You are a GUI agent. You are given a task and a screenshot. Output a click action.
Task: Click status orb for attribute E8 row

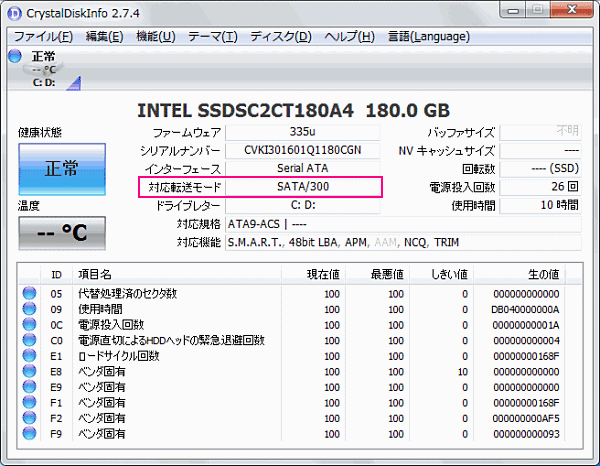[29, 371]
